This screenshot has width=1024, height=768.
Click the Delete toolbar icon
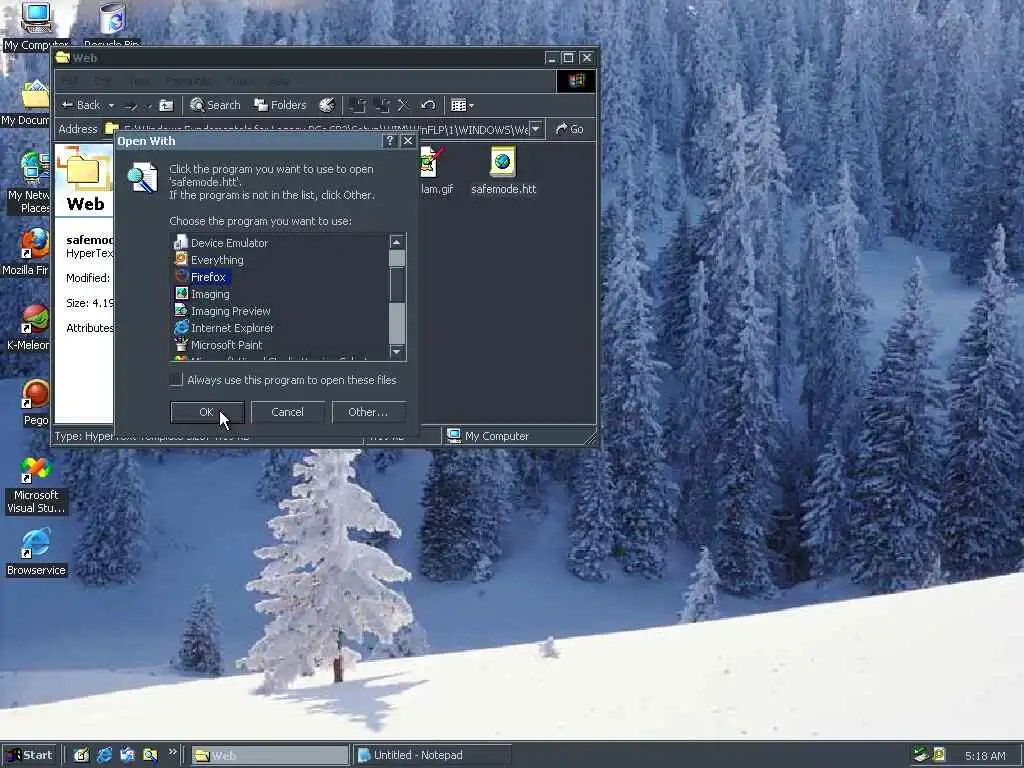(404, 105)
